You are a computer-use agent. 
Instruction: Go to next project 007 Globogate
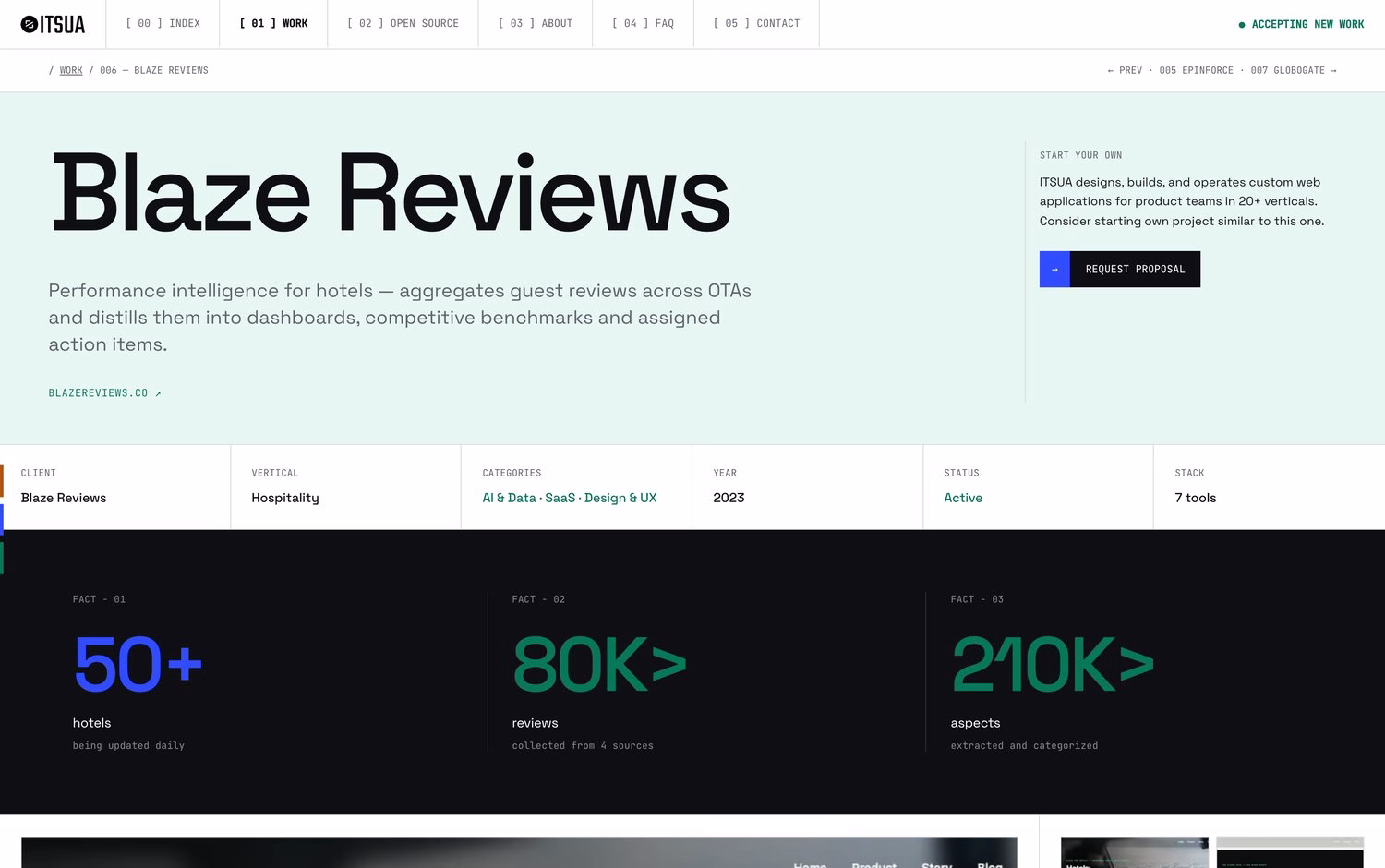(1294, 70)
